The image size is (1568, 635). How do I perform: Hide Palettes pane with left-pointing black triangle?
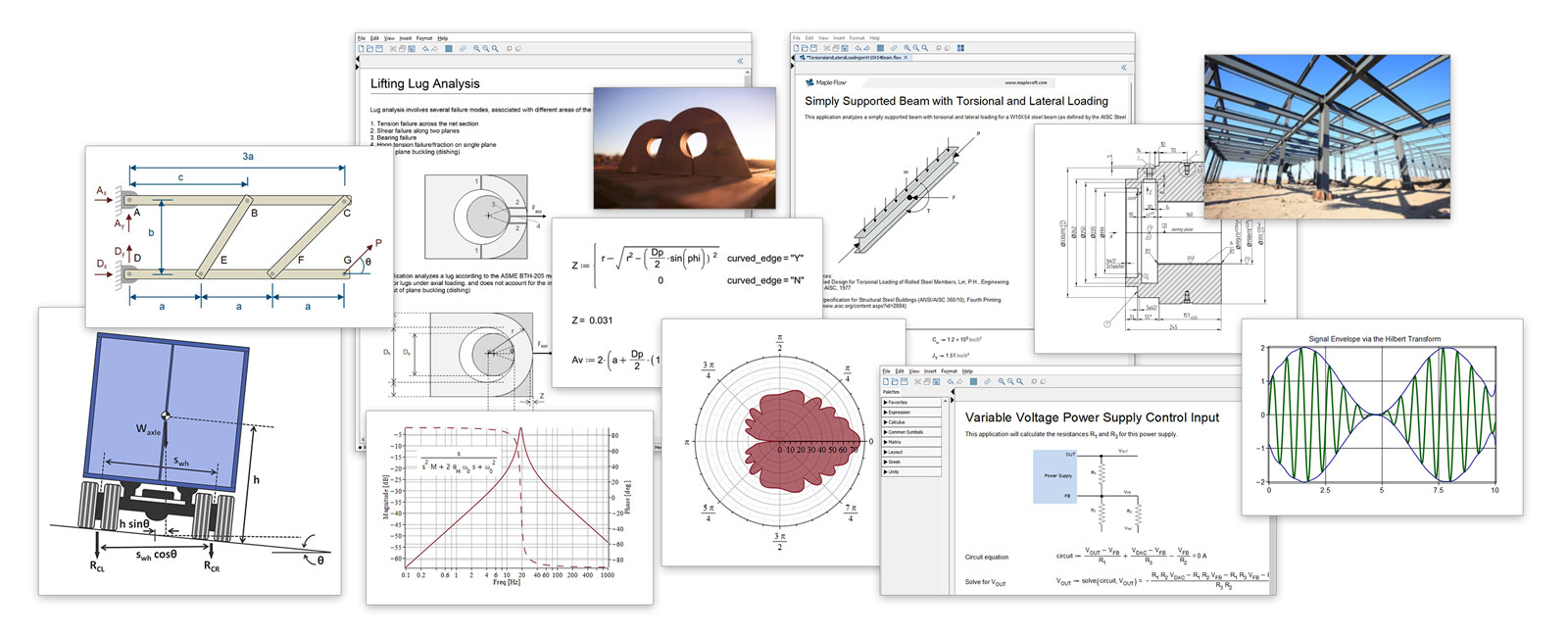coord(953,392)
